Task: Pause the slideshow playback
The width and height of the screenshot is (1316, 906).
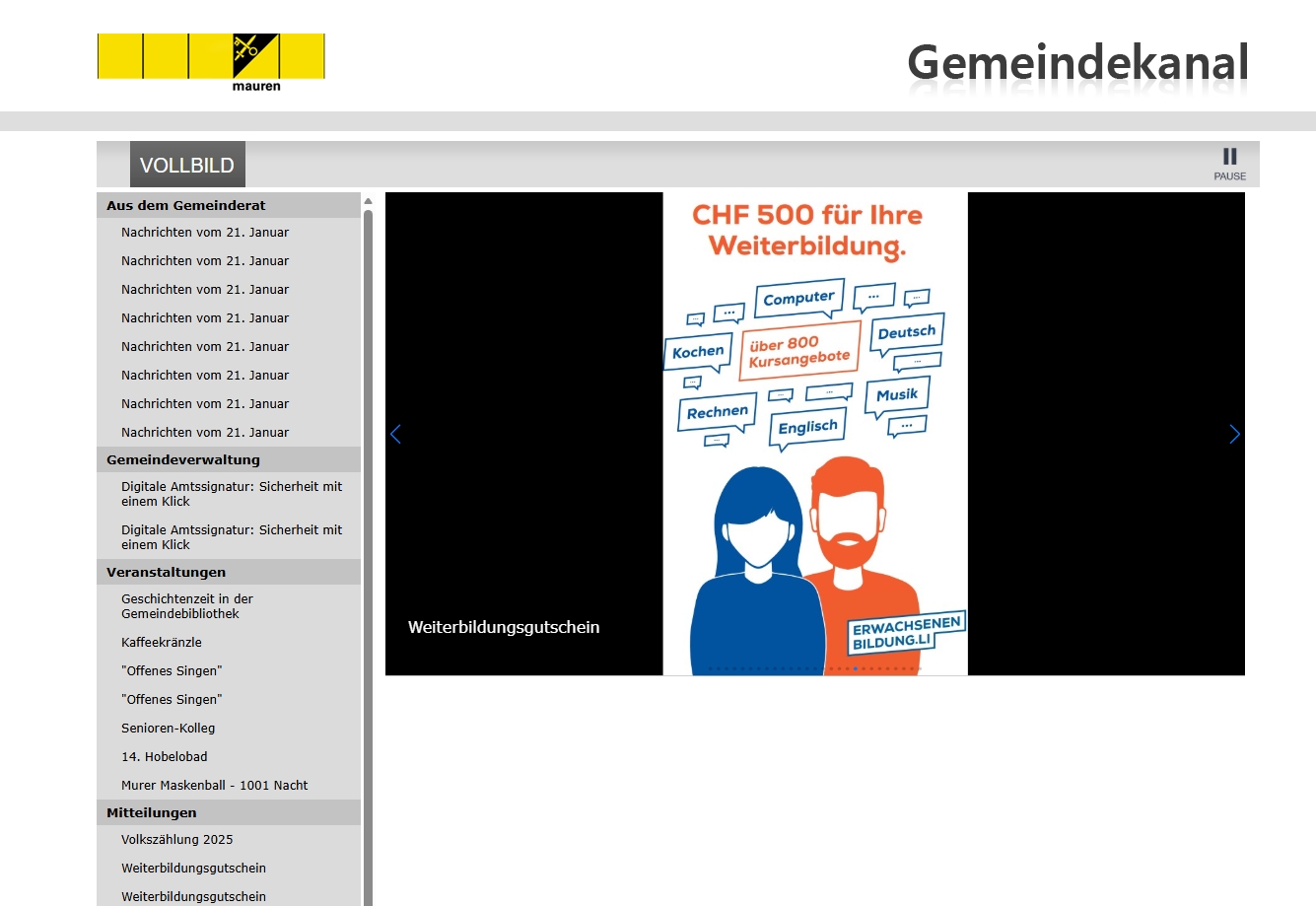Action: 1229,163
